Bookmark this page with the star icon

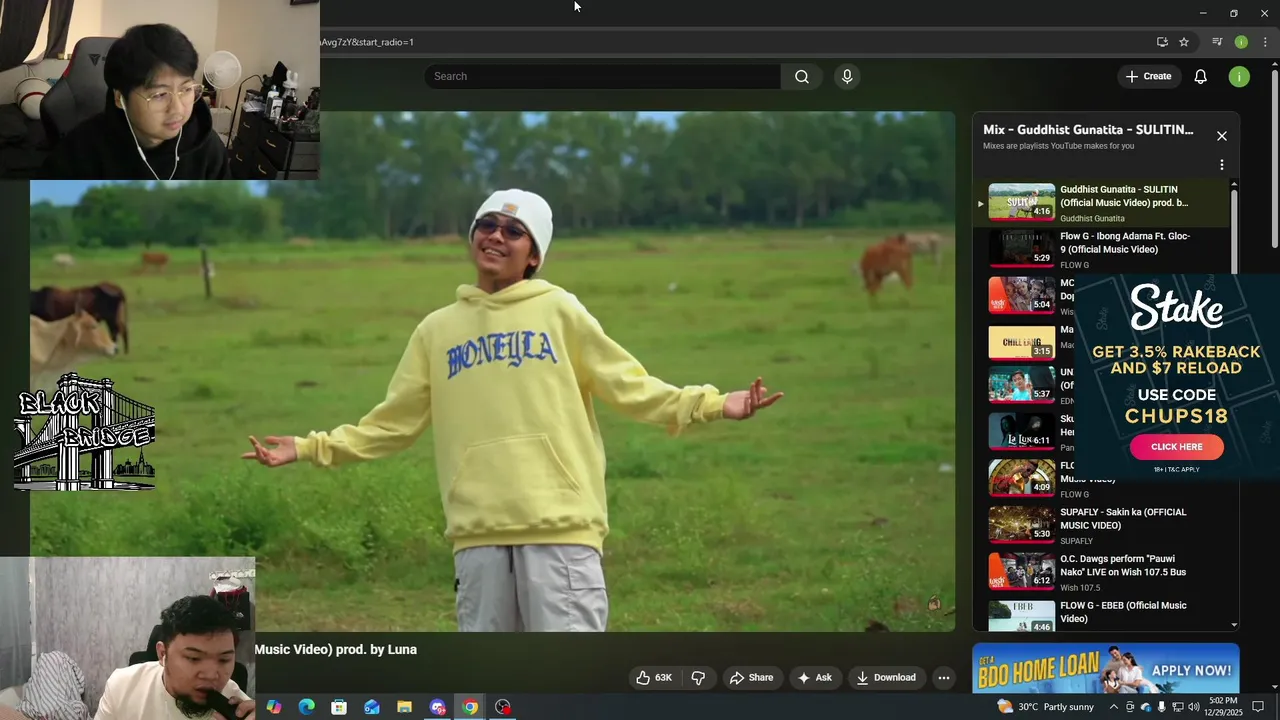pyautogui.click(x=1184, y=42)
